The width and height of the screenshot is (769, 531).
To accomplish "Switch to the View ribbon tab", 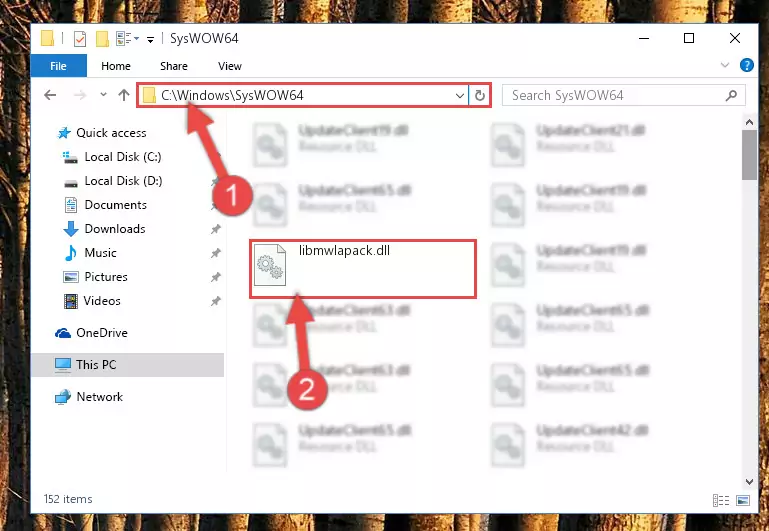I will click(230, 66).
